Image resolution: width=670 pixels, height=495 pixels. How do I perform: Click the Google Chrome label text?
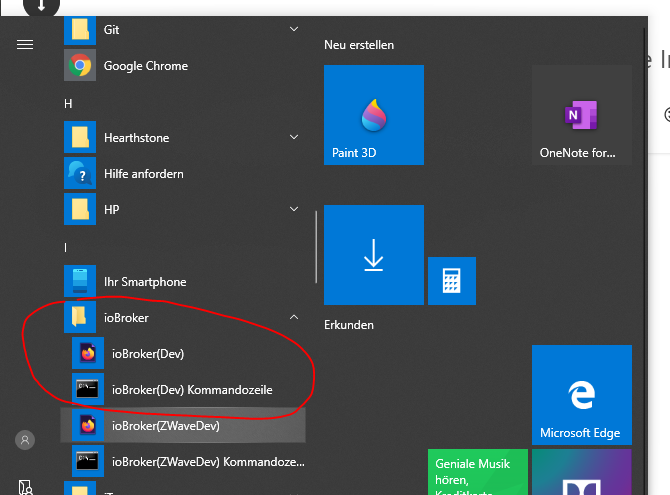tap(146, 66)
